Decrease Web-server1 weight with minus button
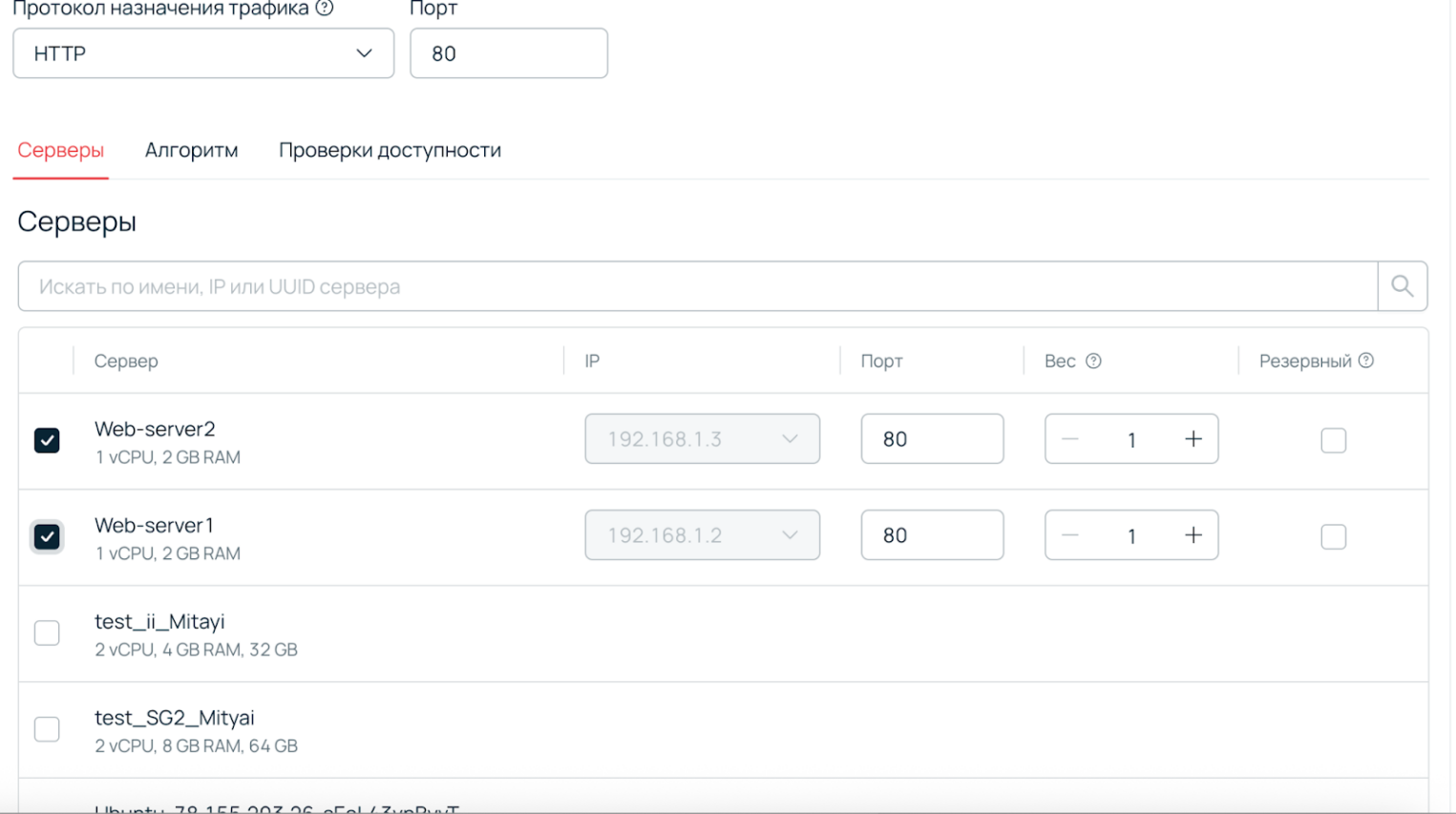 (x=1069, y=535)
